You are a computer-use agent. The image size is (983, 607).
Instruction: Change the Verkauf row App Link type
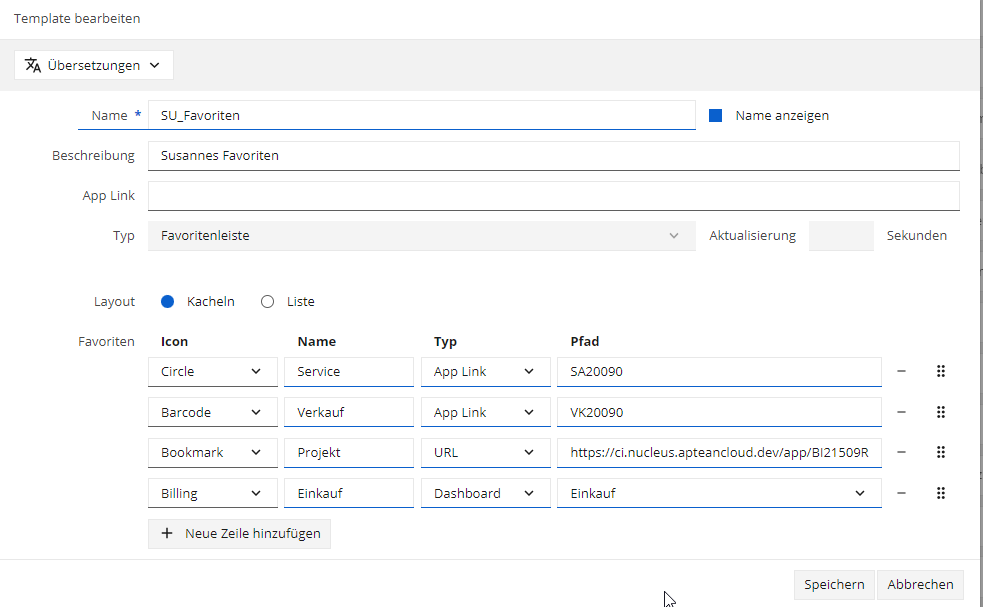(x=485, y=412)
